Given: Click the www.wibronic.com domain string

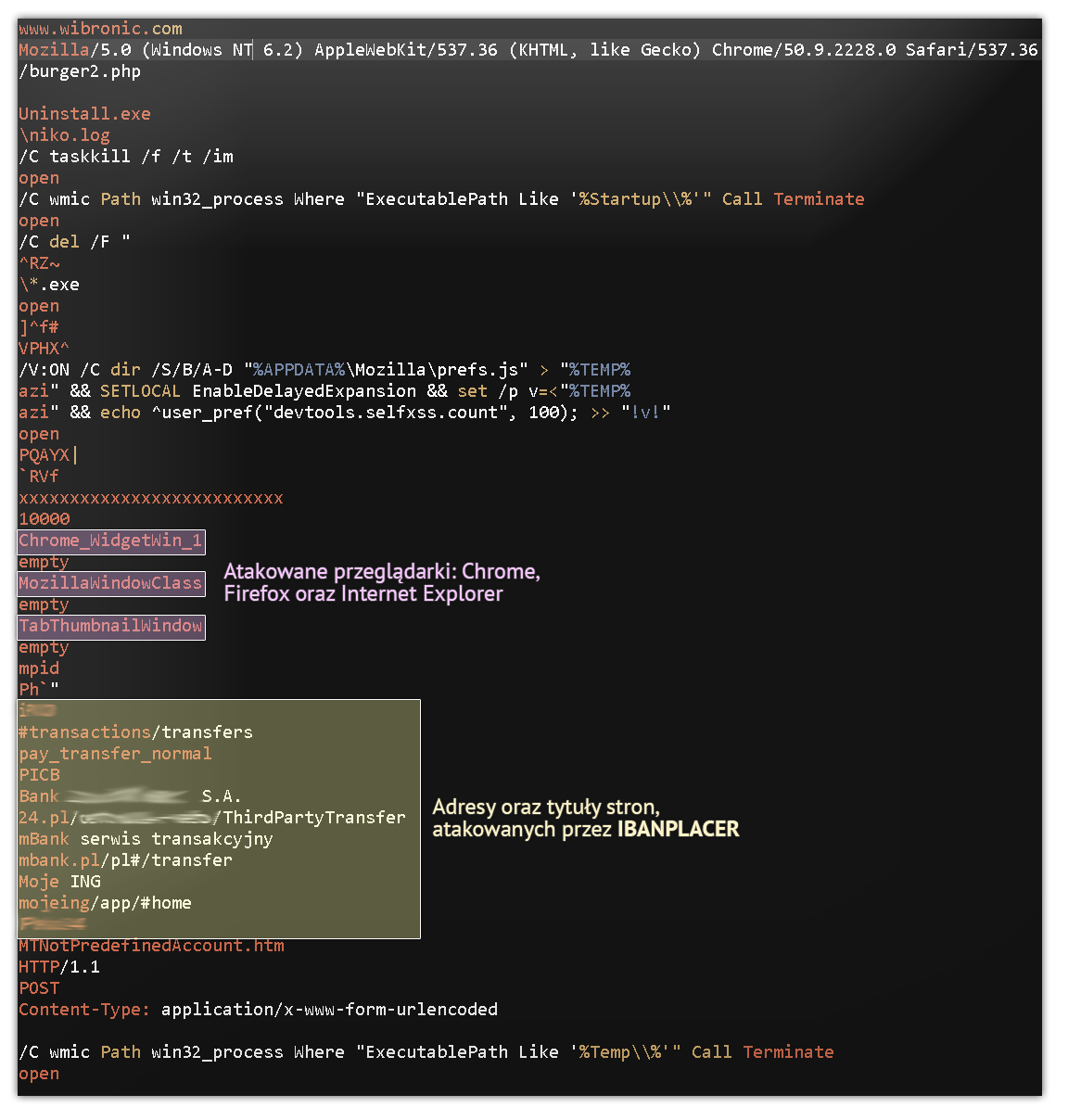Looking at the screenshot, I should pos(100,29).
